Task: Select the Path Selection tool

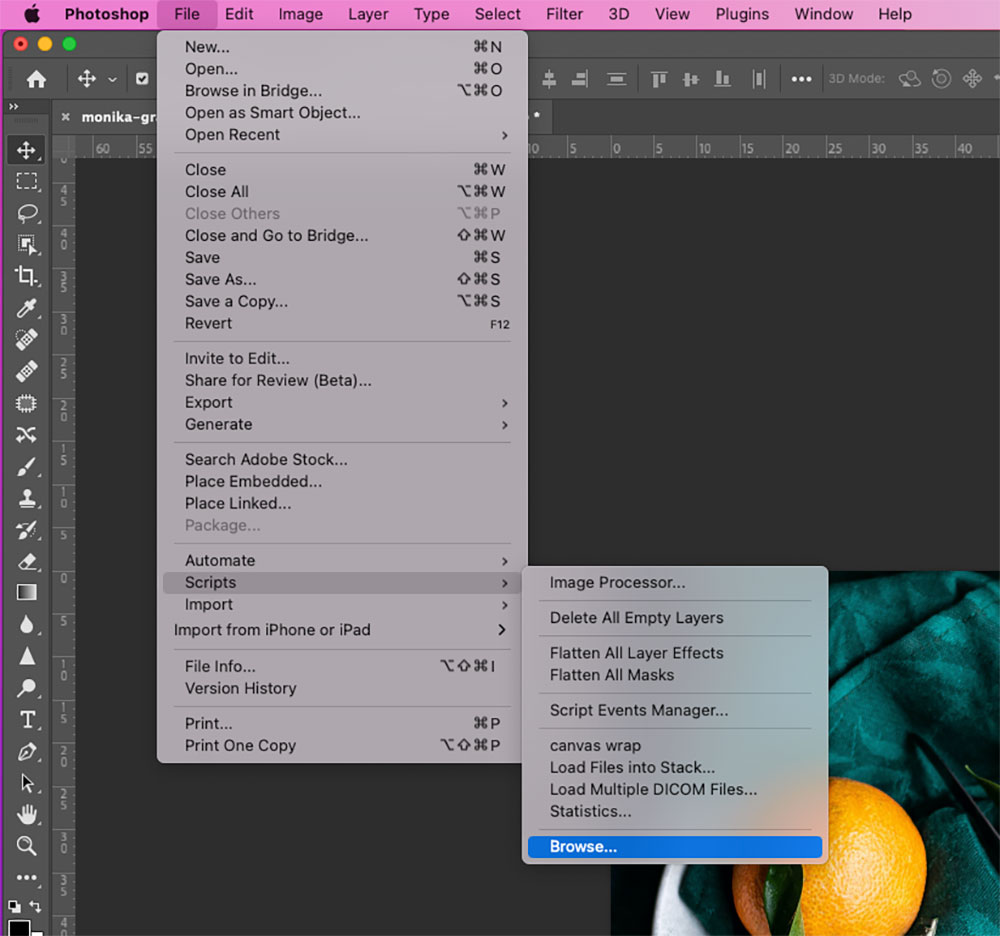Action: (x=26, y=783)
